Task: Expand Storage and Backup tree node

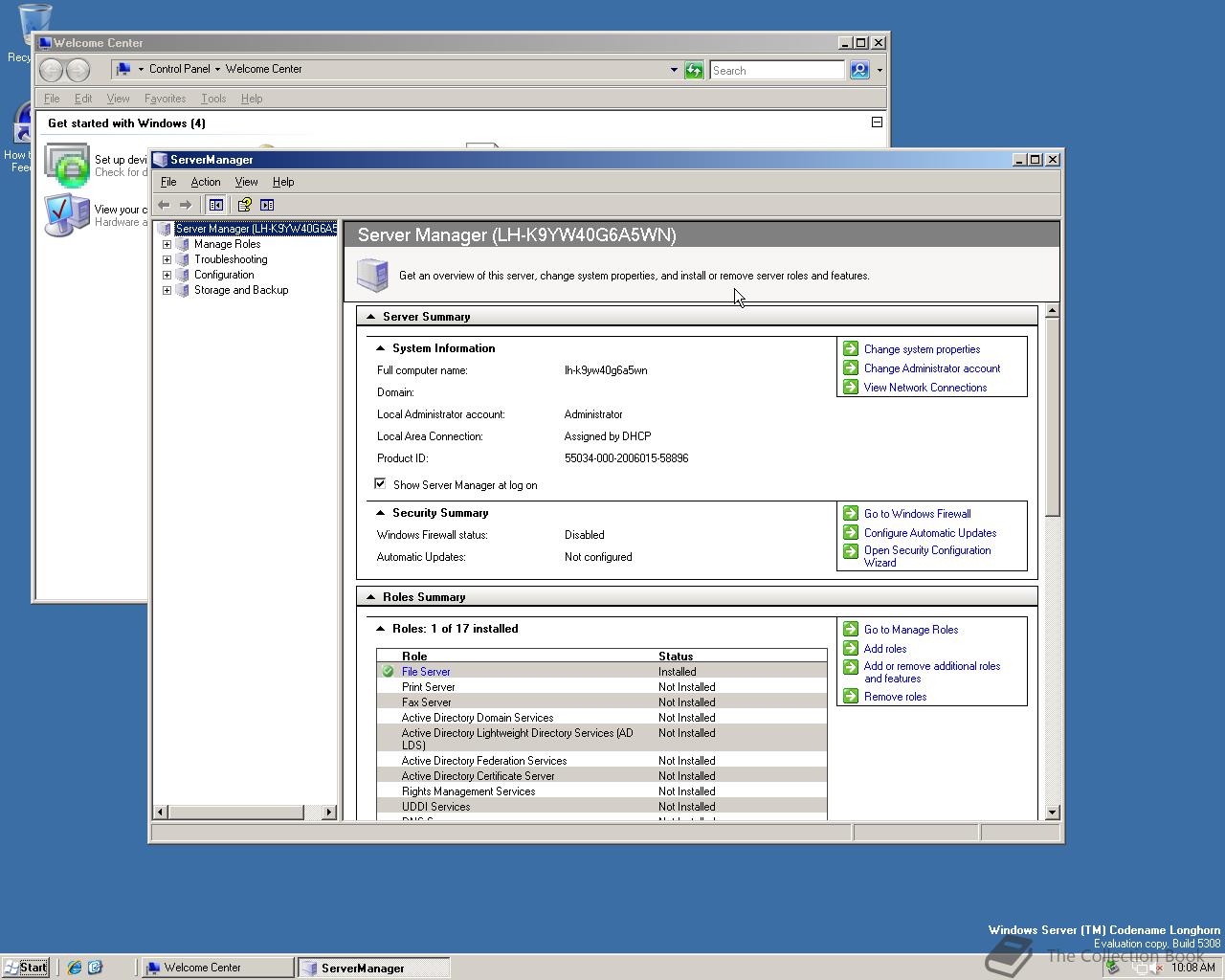Action: click(167, 290)
